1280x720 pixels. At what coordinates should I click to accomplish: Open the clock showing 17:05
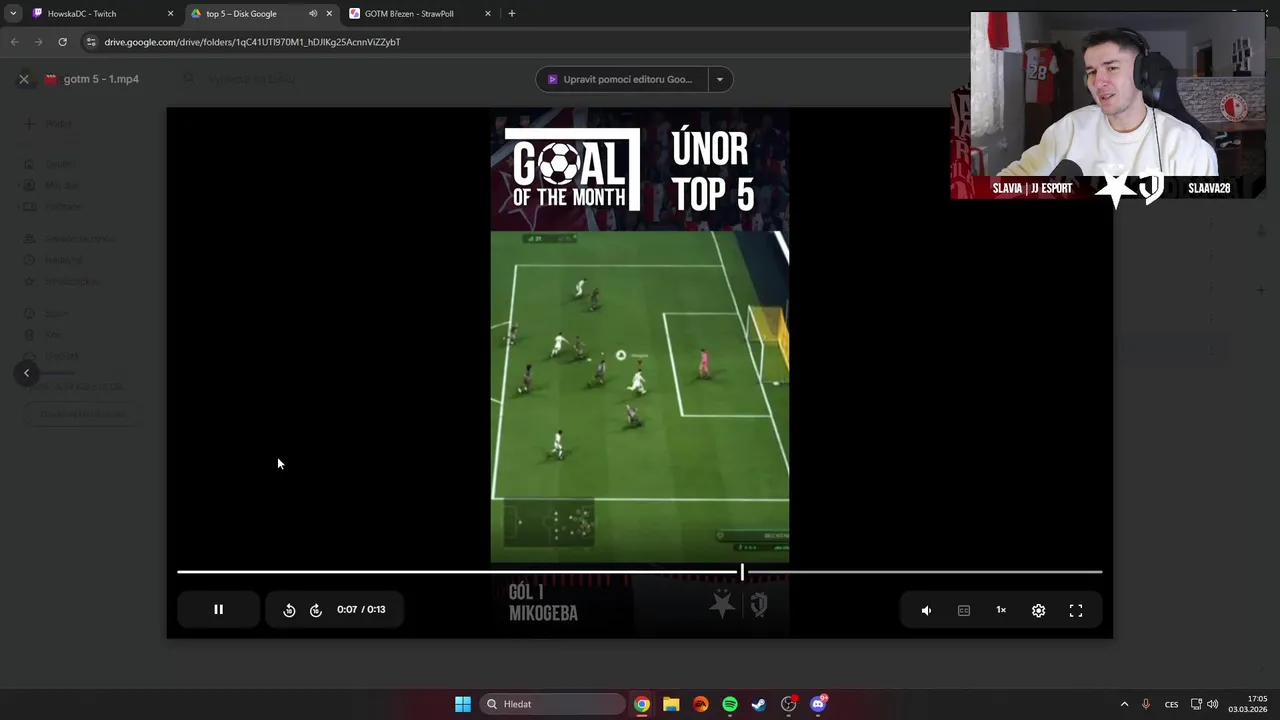(x=1248, y=704)
